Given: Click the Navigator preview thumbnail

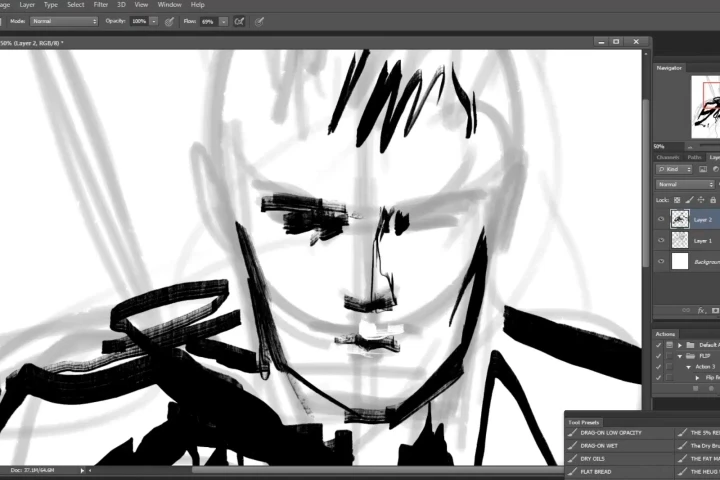Looking at the screenshot, I should click(706, 107).
